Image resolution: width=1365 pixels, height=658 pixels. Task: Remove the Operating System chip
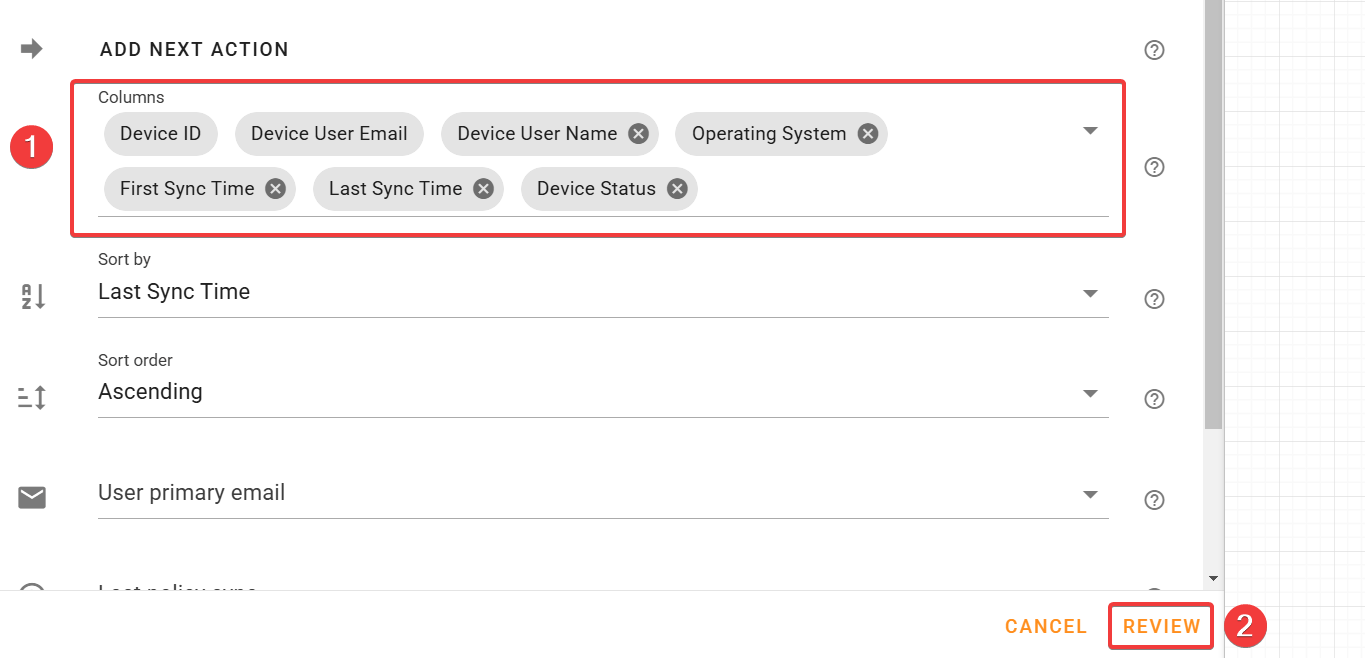pyautogui.click(x=867, y=134)
